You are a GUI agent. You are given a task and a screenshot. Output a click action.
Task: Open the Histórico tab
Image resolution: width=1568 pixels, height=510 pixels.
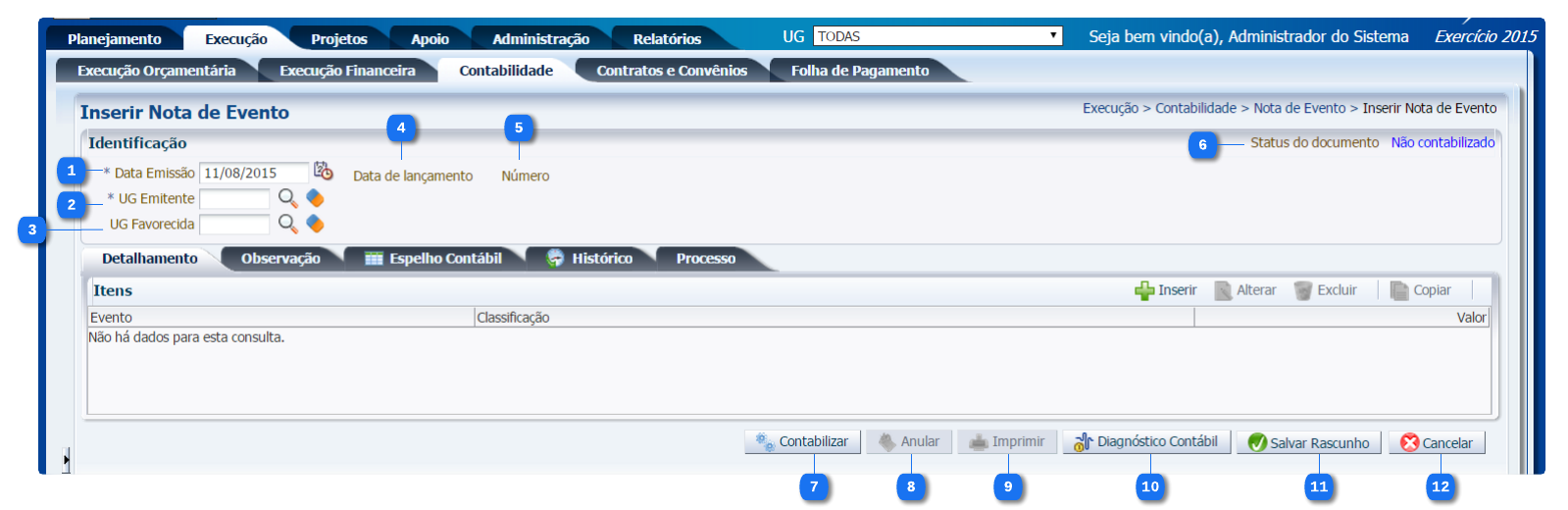[x=590, y=259]
